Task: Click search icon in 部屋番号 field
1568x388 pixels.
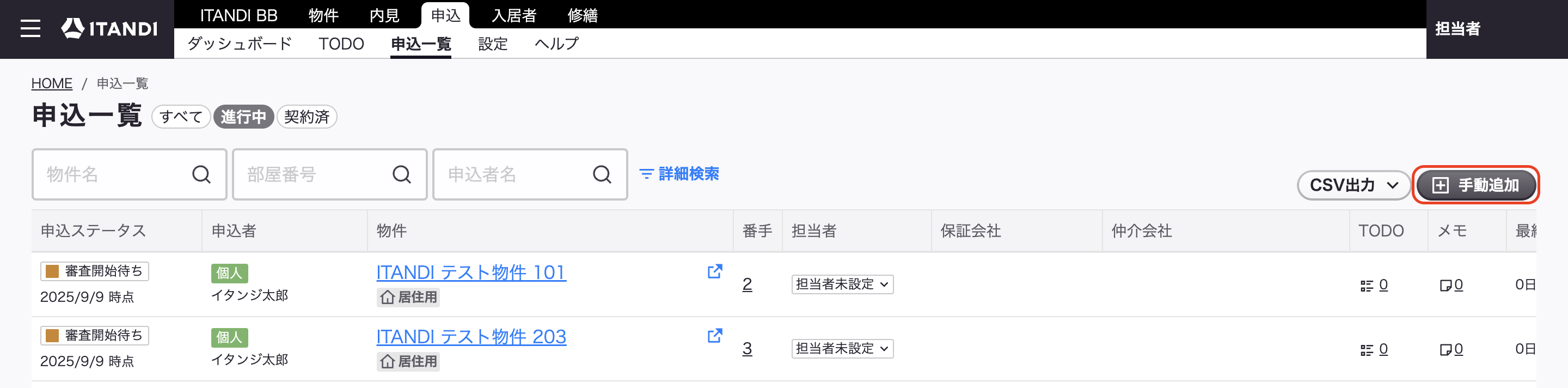Action: tap(402, 175)
